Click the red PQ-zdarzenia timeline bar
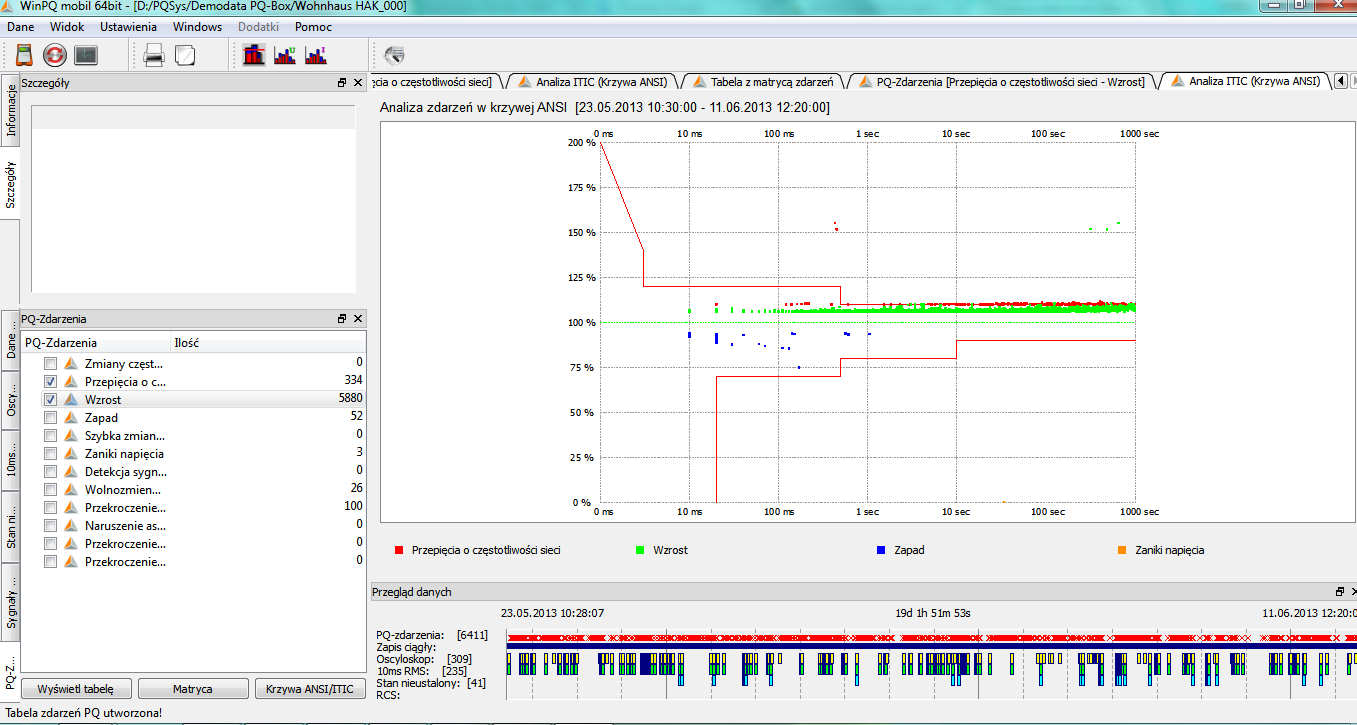Screen dimensions: 1357x725 (x=931, y=636)
